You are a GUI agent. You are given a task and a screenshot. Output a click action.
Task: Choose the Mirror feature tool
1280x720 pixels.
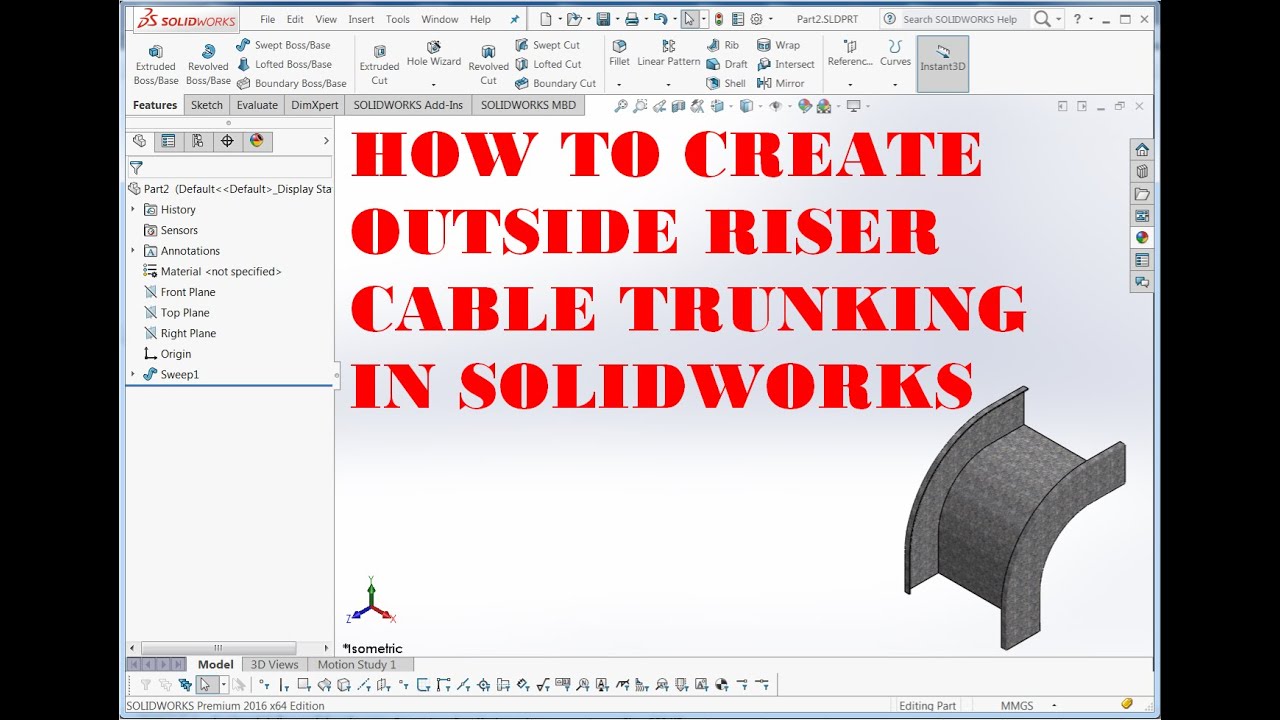pos(780,83)
